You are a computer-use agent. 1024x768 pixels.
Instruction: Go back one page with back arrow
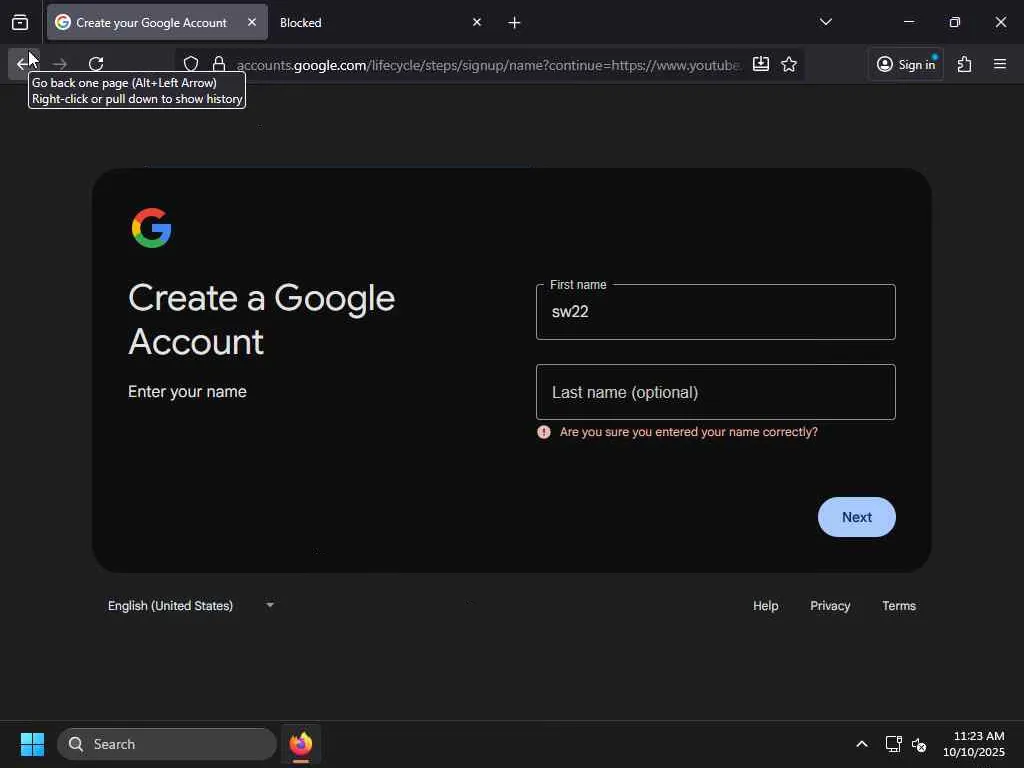point(24,63)
